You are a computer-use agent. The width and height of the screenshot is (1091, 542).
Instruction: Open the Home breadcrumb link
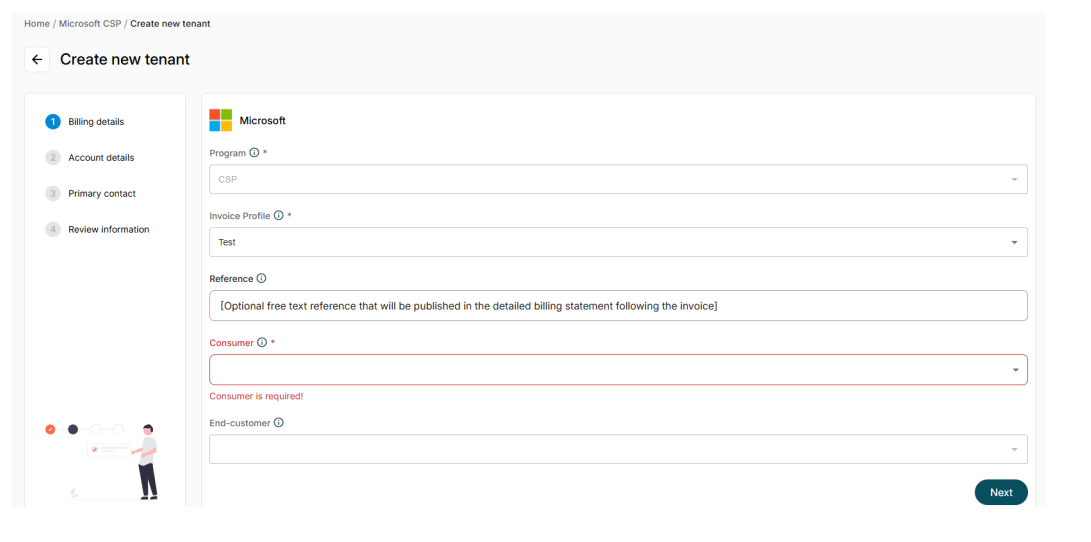click(37, 24)
